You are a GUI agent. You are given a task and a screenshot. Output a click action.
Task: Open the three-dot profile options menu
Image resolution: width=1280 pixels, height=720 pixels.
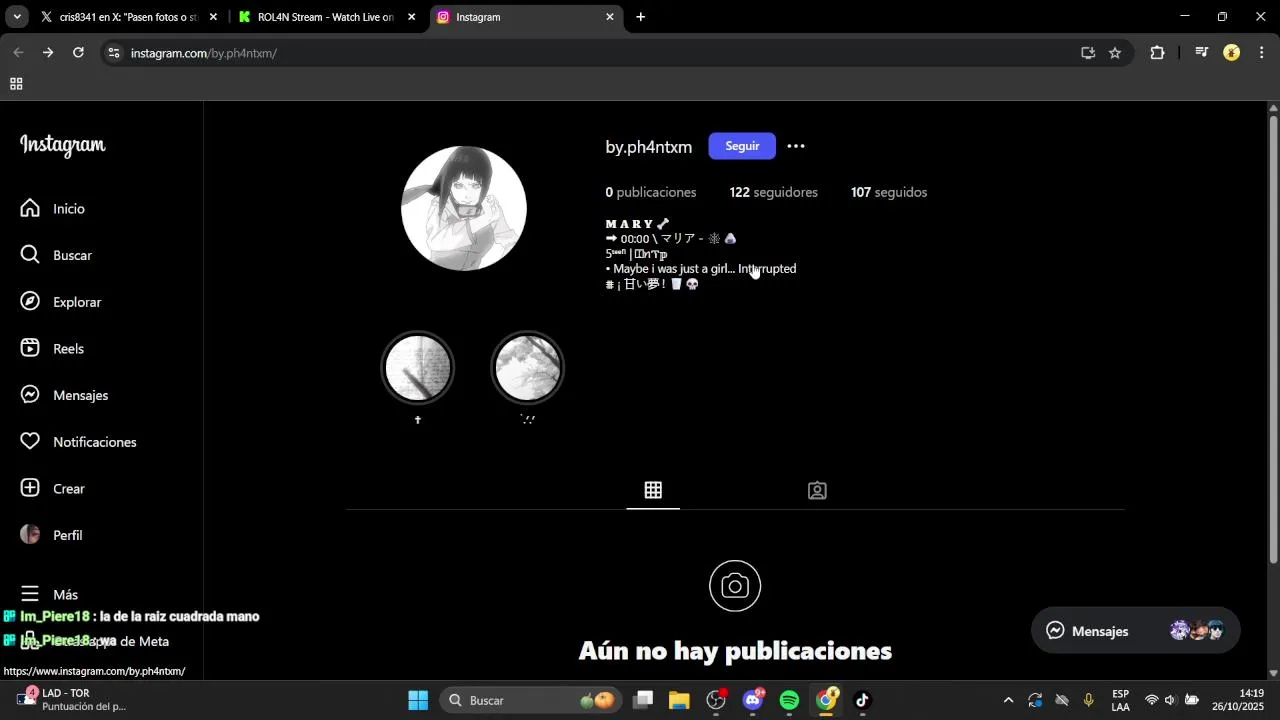click(796, 146)
